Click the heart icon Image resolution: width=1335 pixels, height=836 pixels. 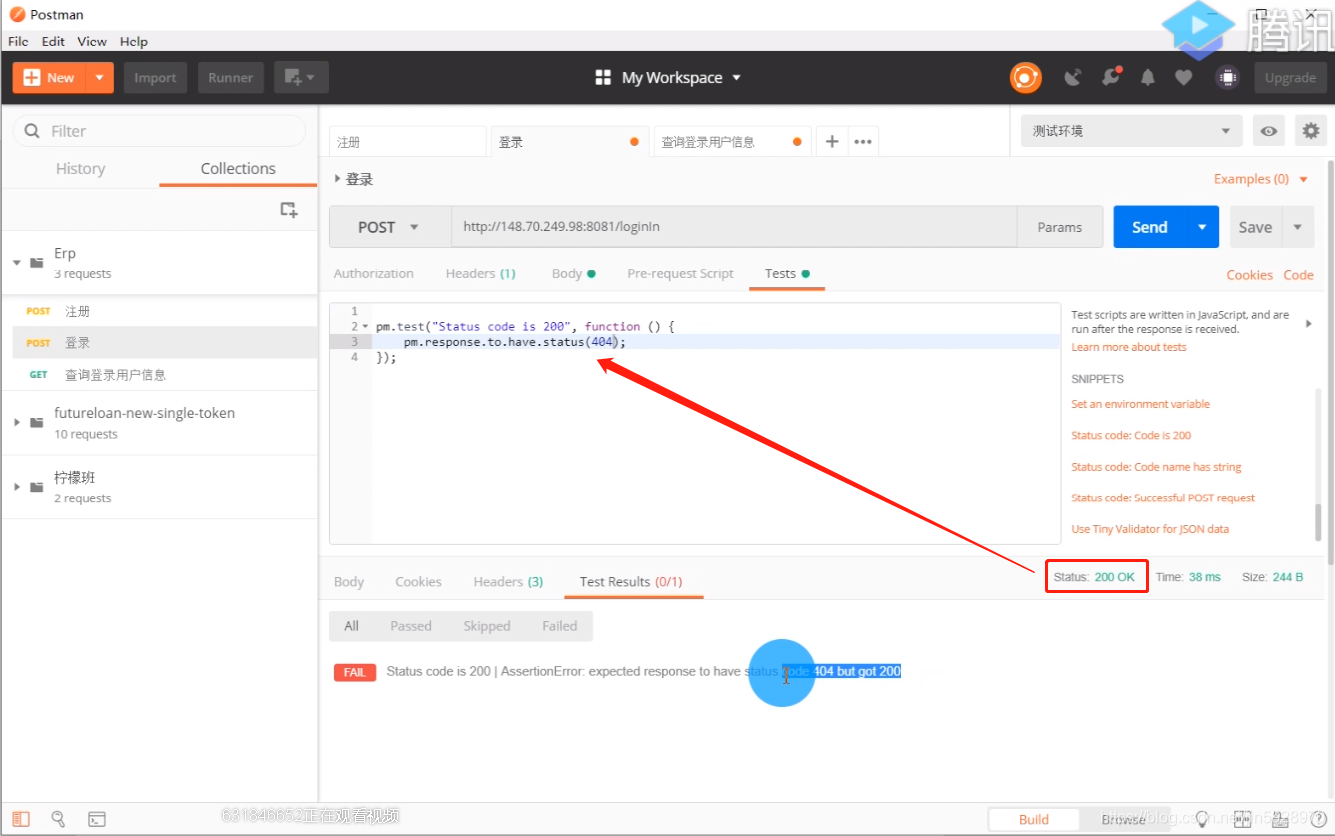pos(1184,78)
